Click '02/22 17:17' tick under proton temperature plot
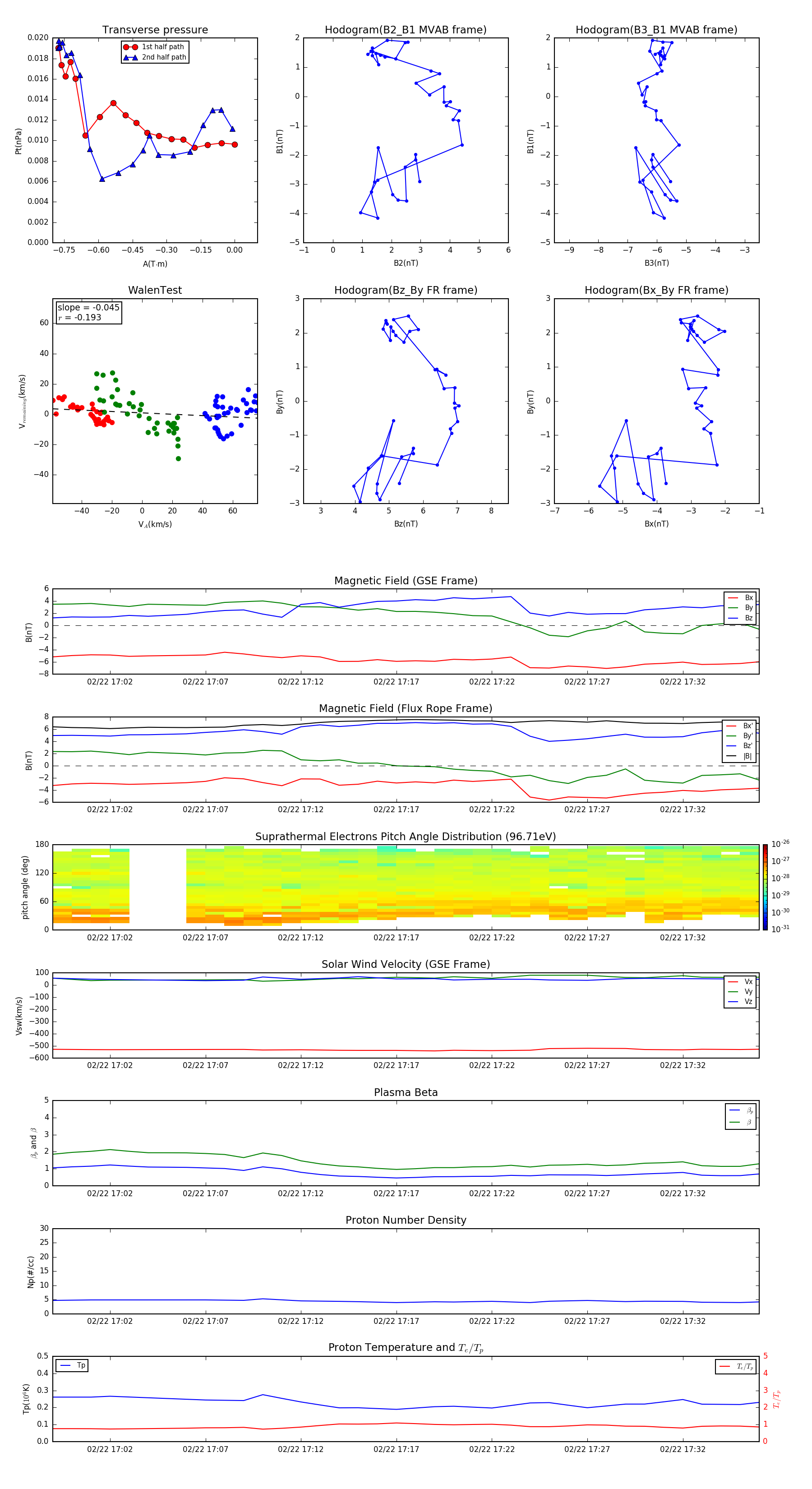 coord(397,1449)
